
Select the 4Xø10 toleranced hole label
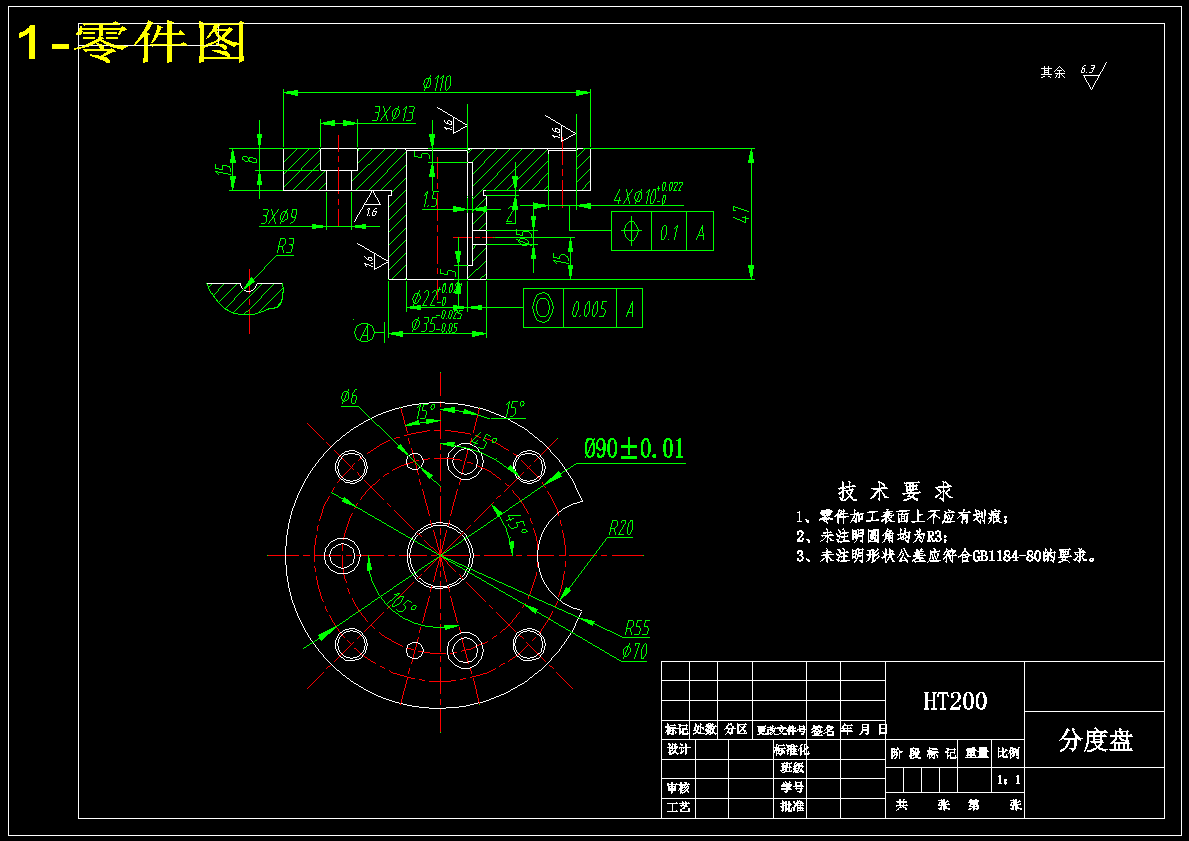point(648,194)
